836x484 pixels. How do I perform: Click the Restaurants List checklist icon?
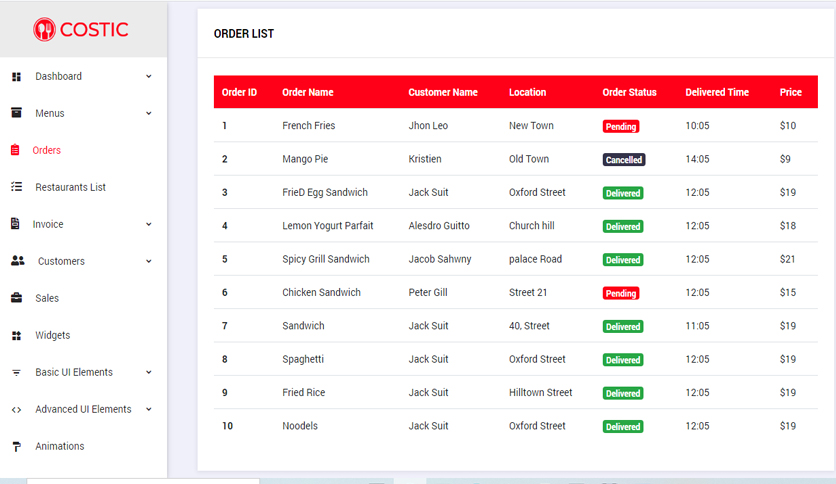[x=17, y=187]
